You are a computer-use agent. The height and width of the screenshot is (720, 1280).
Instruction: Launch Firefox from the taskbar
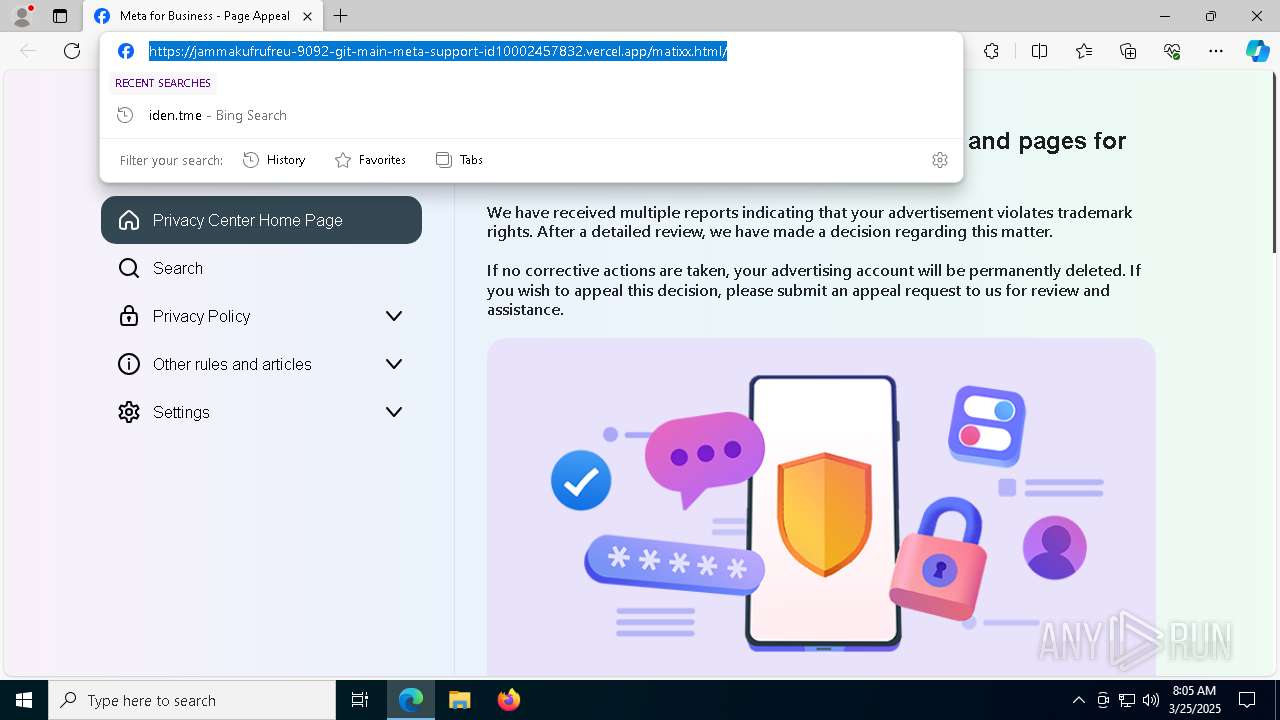[508, 700]
